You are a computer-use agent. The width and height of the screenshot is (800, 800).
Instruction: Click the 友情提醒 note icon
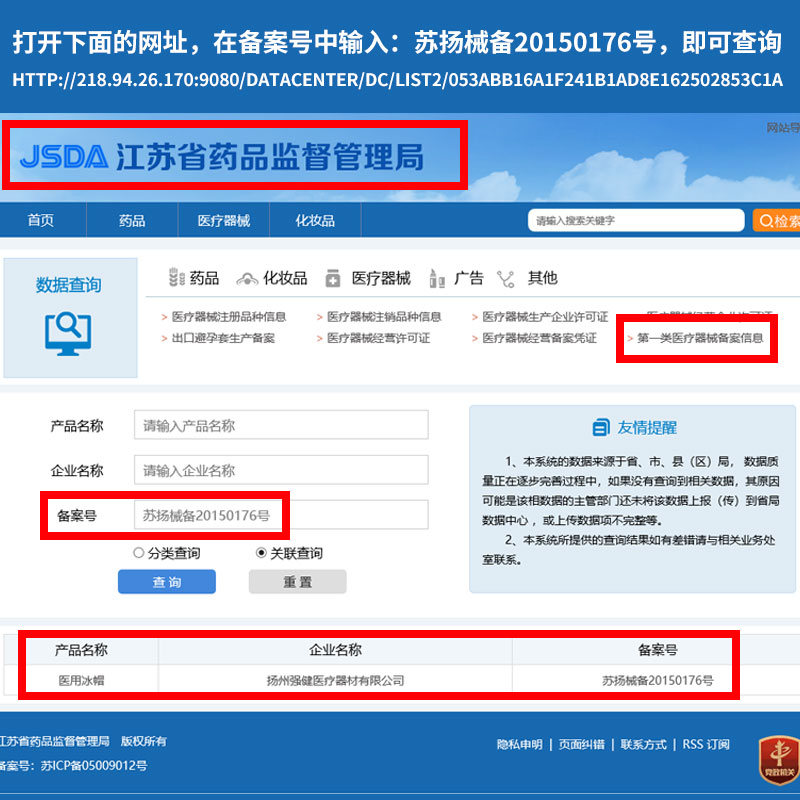[x=601, y=427]
